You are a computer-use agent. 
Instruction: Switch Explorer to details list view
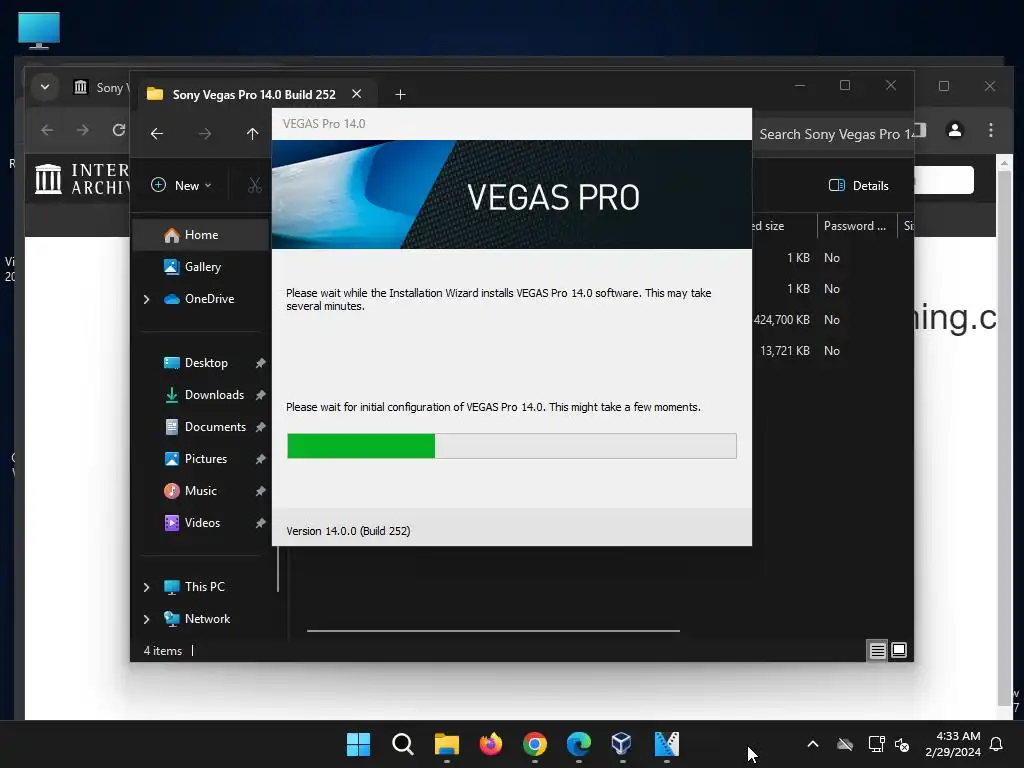coord(877,650)
